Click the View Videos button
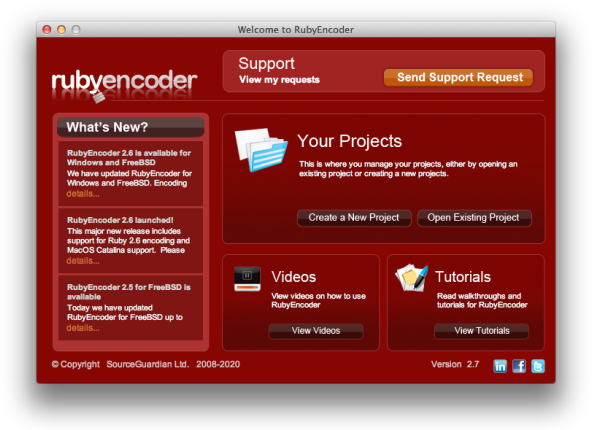Viewport: 601px width, 430px height. click(x=316, y=331)
